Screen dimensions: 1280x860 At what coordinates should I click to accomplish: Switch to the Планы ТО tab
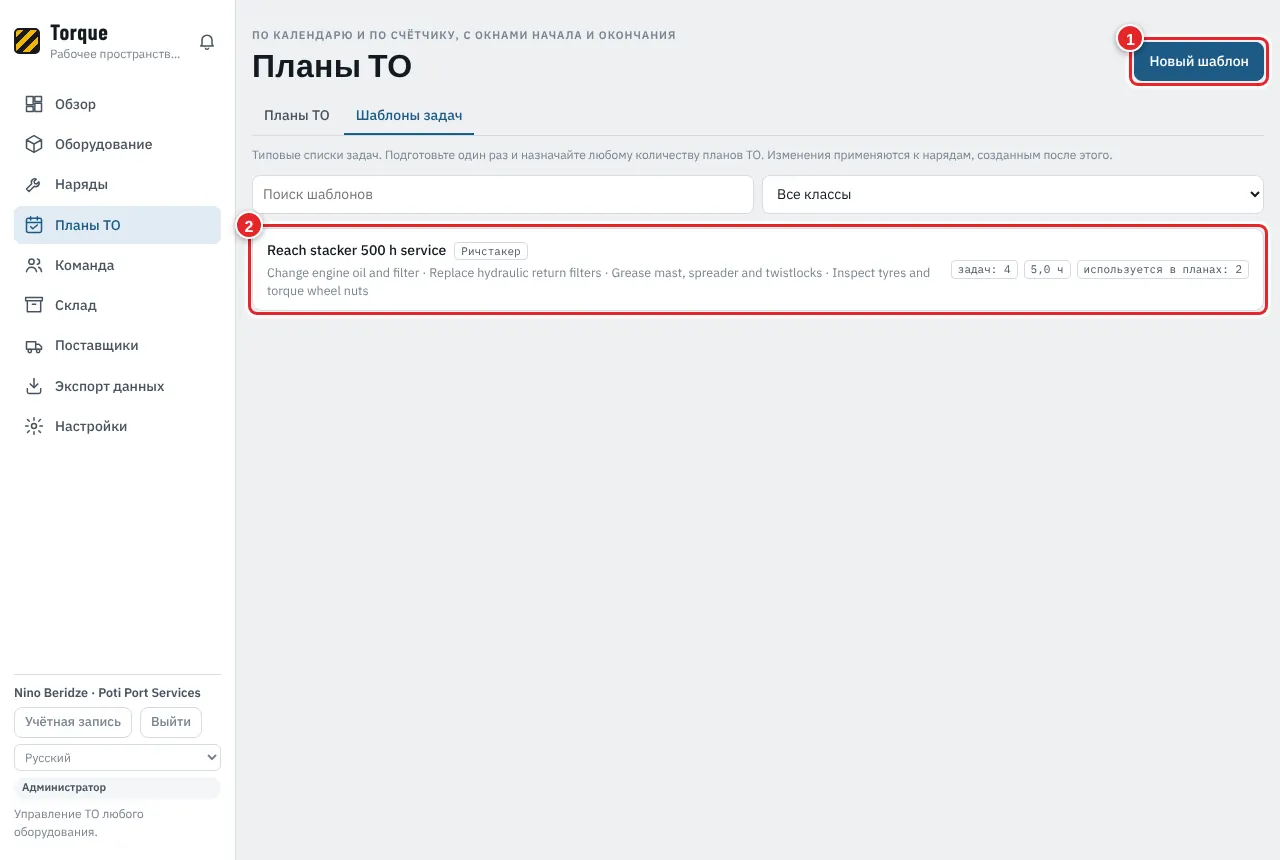pyautogui.click(x=297, y=115)
